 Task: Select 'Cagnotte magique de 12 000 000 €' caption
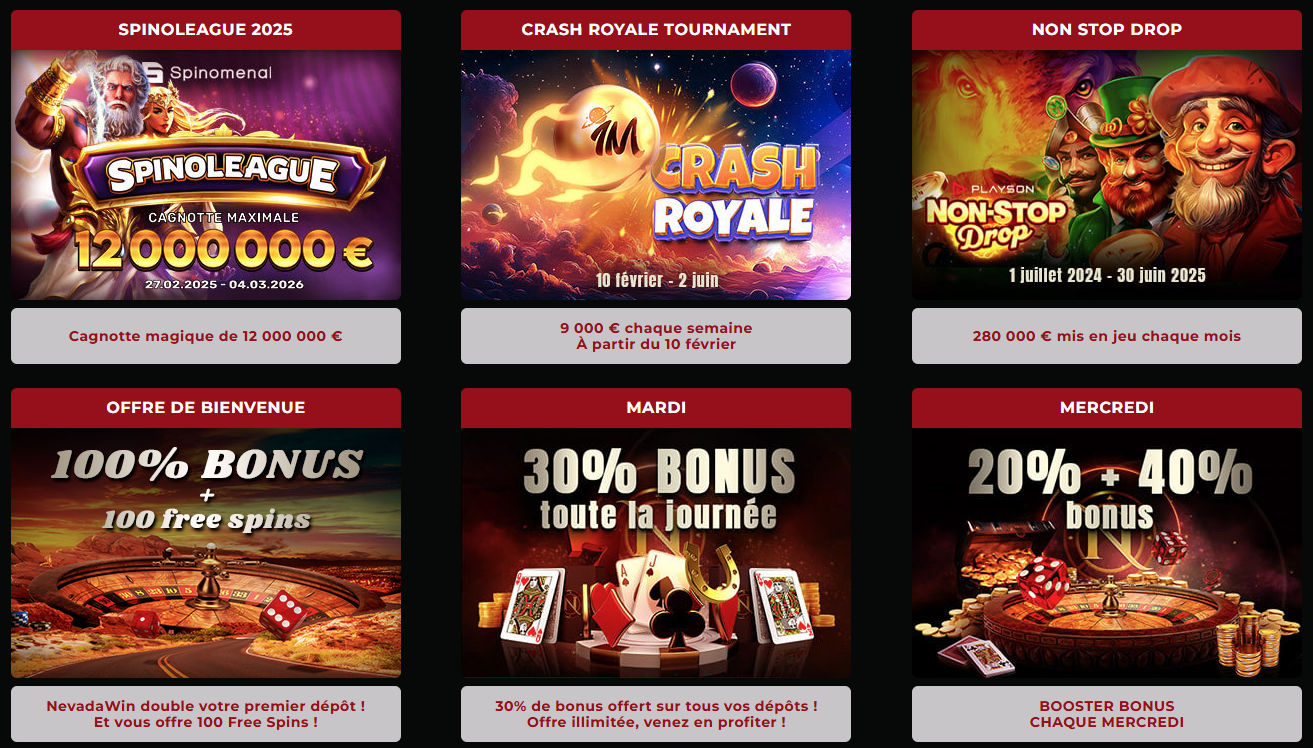pyautogui.click(x=206, y=336)
